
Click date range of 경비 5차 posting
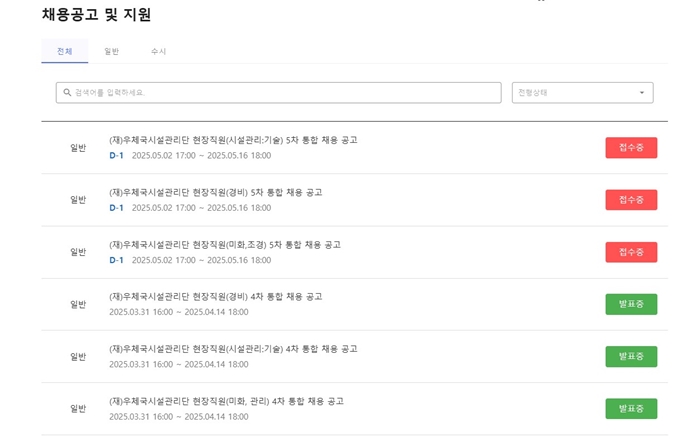pos(201,208)
